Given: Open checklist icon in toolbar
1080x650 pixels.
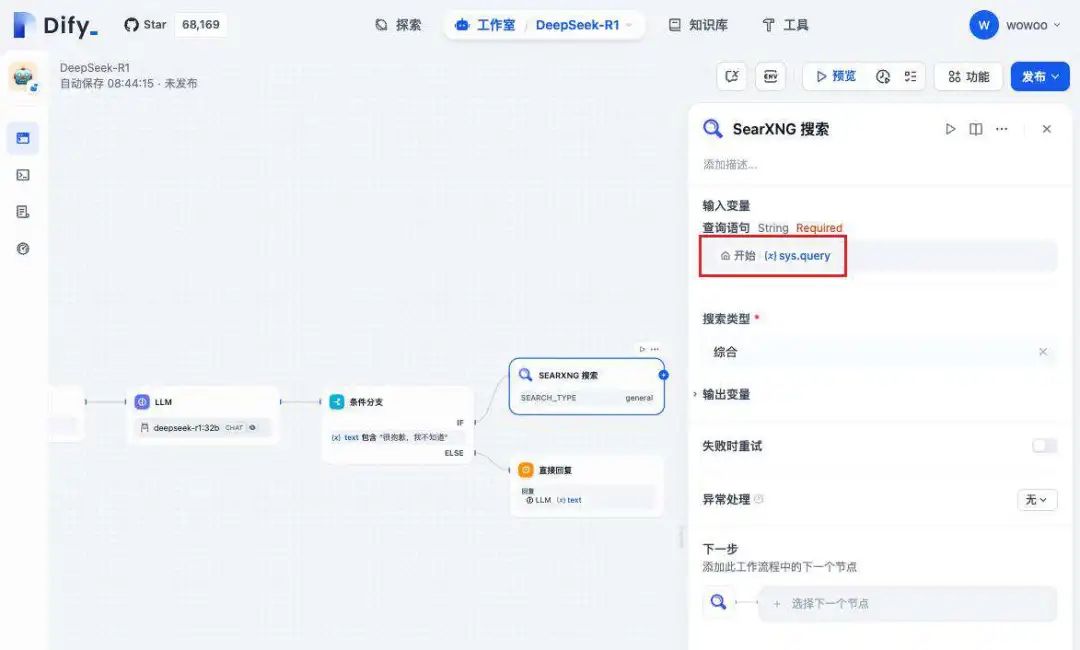Looking at the screenshot, I should (911, 76).
